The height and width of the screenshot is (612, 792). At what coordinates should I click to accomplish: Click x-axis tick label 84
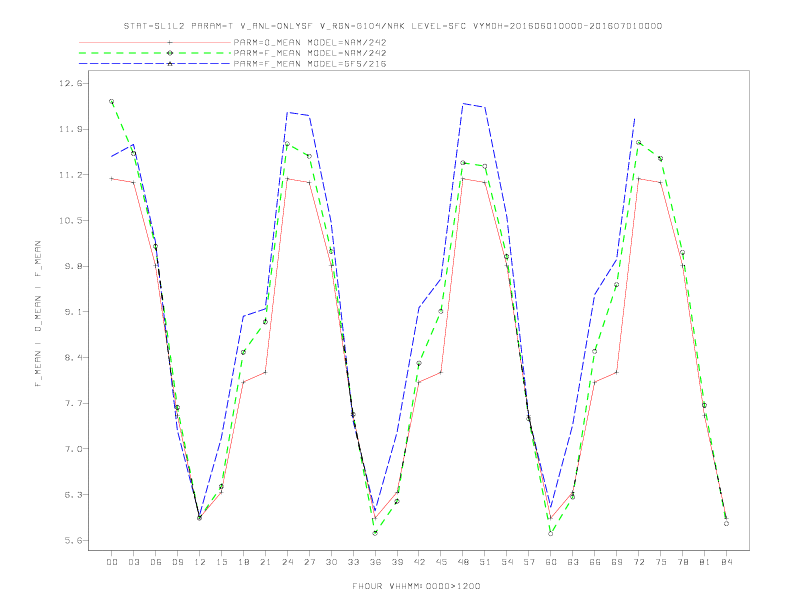[x=726, y=562]
